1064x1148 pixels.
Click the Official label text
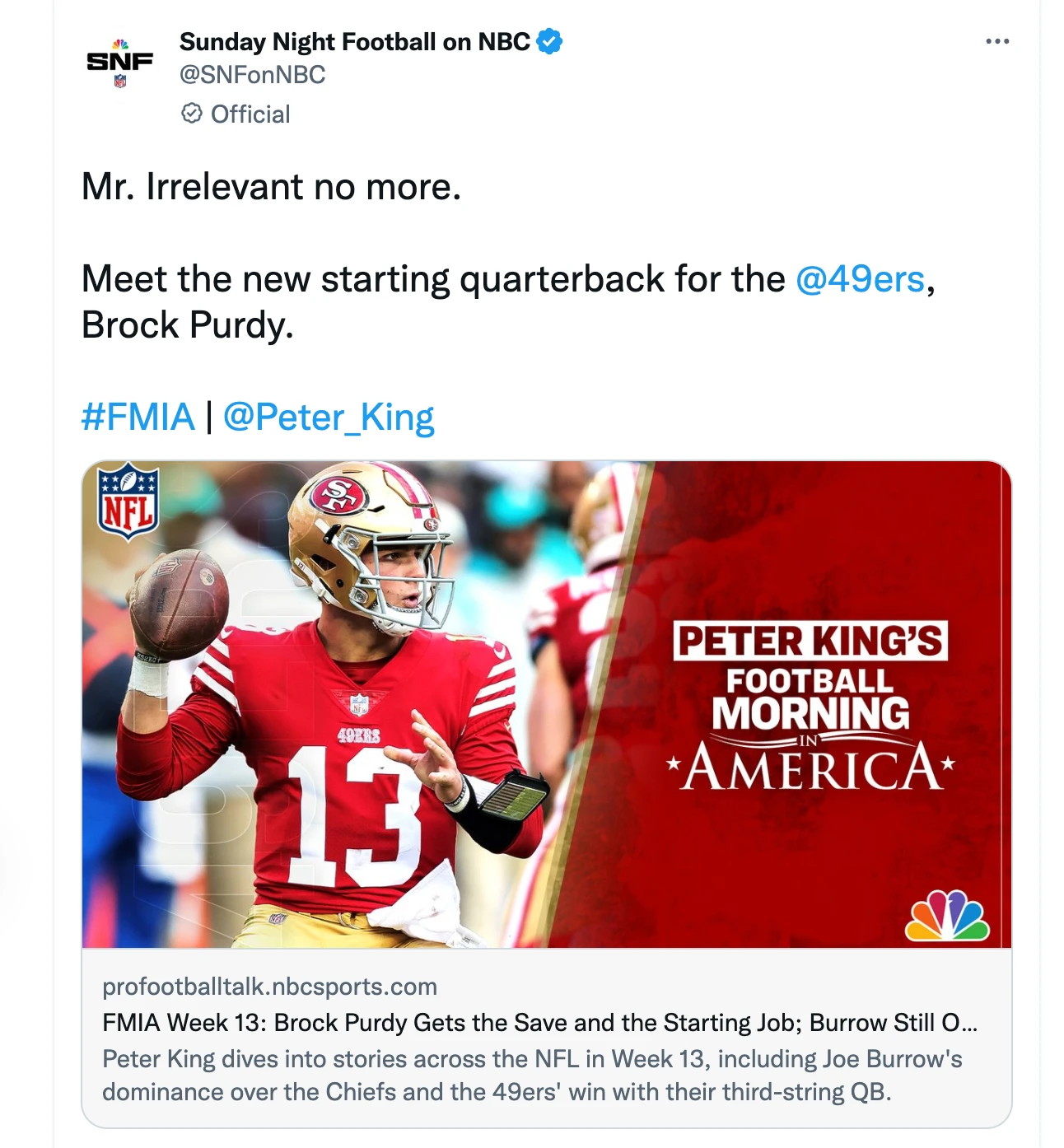click(x=250, y=114)
